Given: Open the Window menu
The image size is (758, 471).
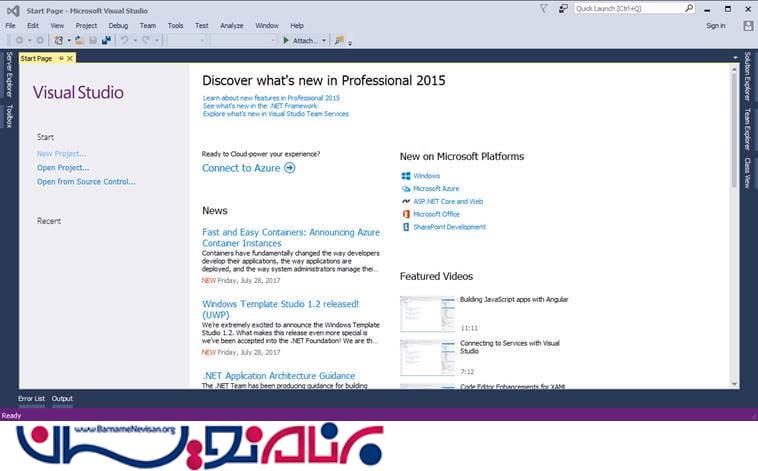Looking at the screenshot, I should pos(267,26).
